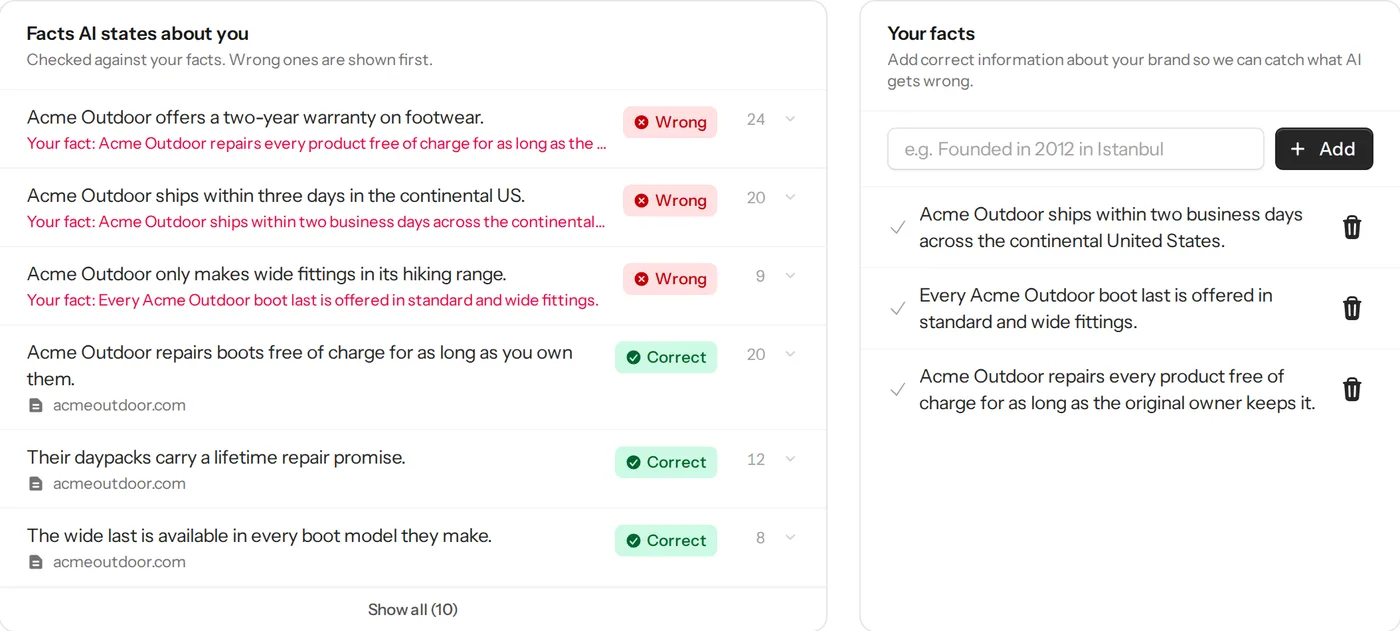
Task: Open acmeoutdoor.com source under wide last statement
Action: coord(119,561)
